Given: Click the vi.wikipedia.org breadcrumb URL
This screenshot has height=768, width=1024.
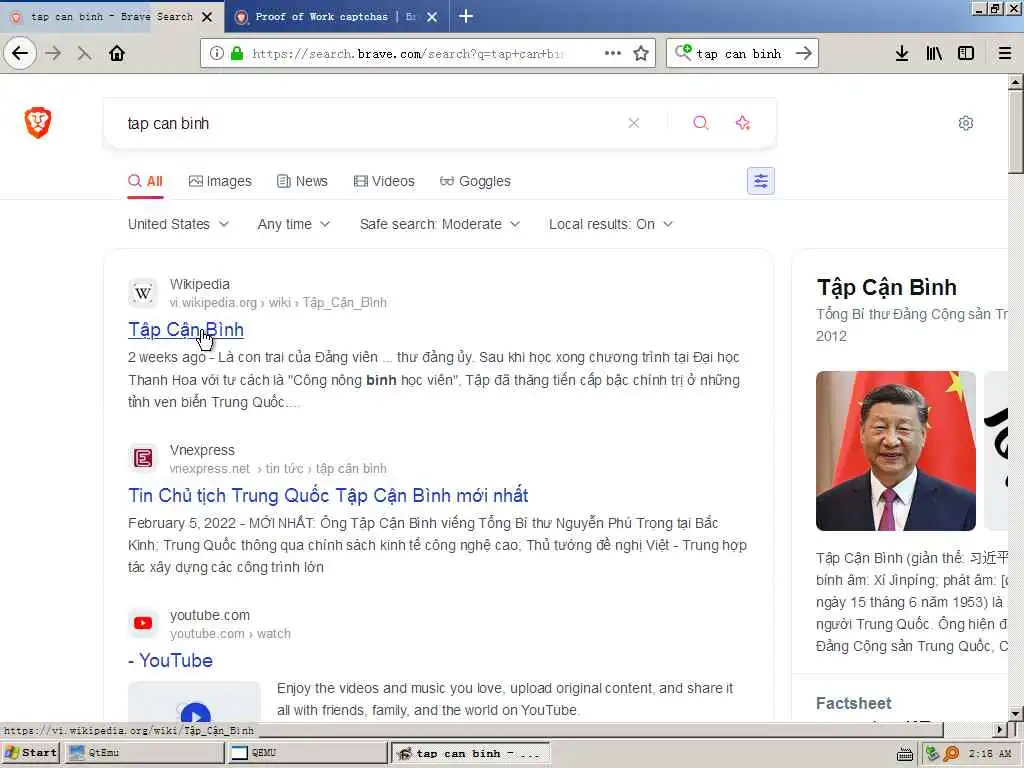Looking at the screenshot, I should pos(278,302).
